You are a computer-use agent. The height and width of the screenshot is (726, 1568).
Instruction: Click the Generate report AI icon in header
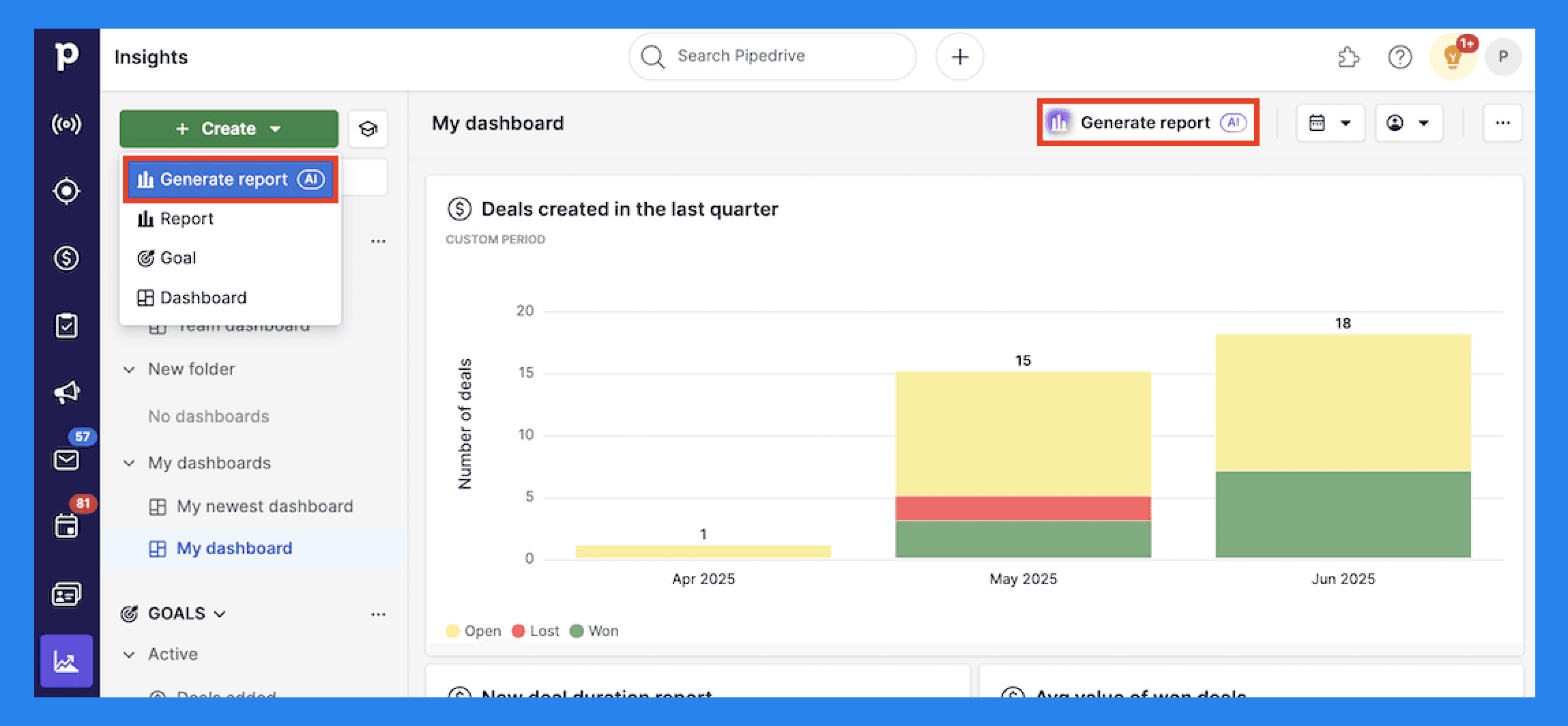point(1058,122)
